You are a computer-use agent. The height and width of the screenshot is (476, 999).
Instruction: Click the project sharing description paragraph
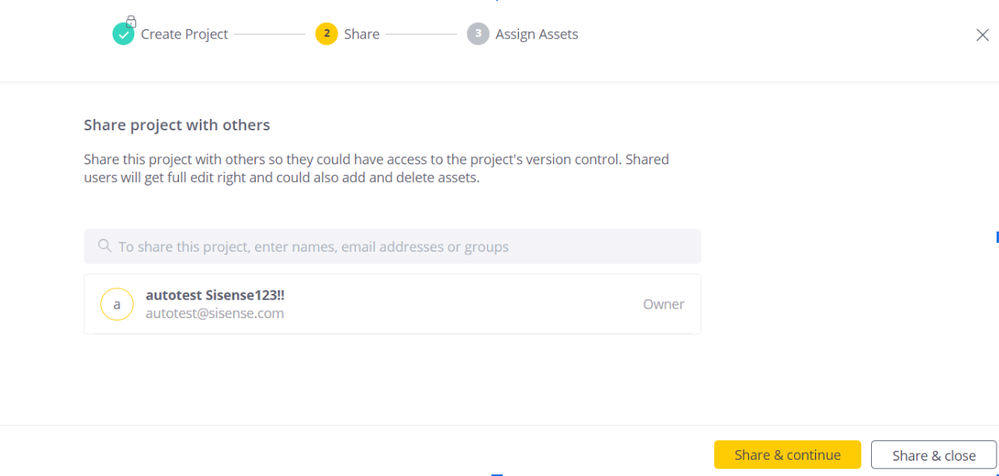pos(376,168)
